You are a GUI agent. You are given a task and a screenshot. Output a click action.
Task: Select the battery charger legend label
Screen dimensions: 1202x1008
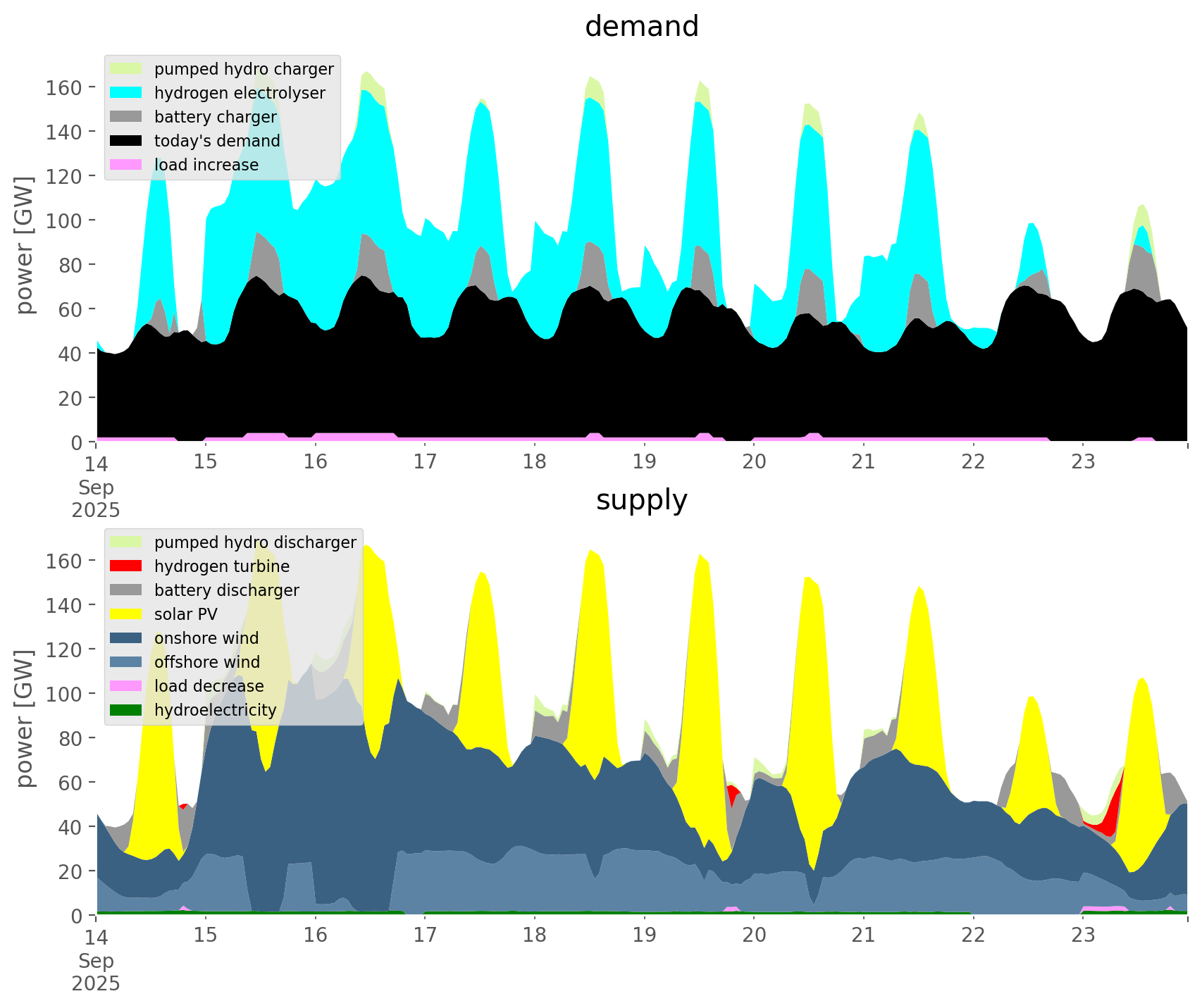tap(215, 117)
